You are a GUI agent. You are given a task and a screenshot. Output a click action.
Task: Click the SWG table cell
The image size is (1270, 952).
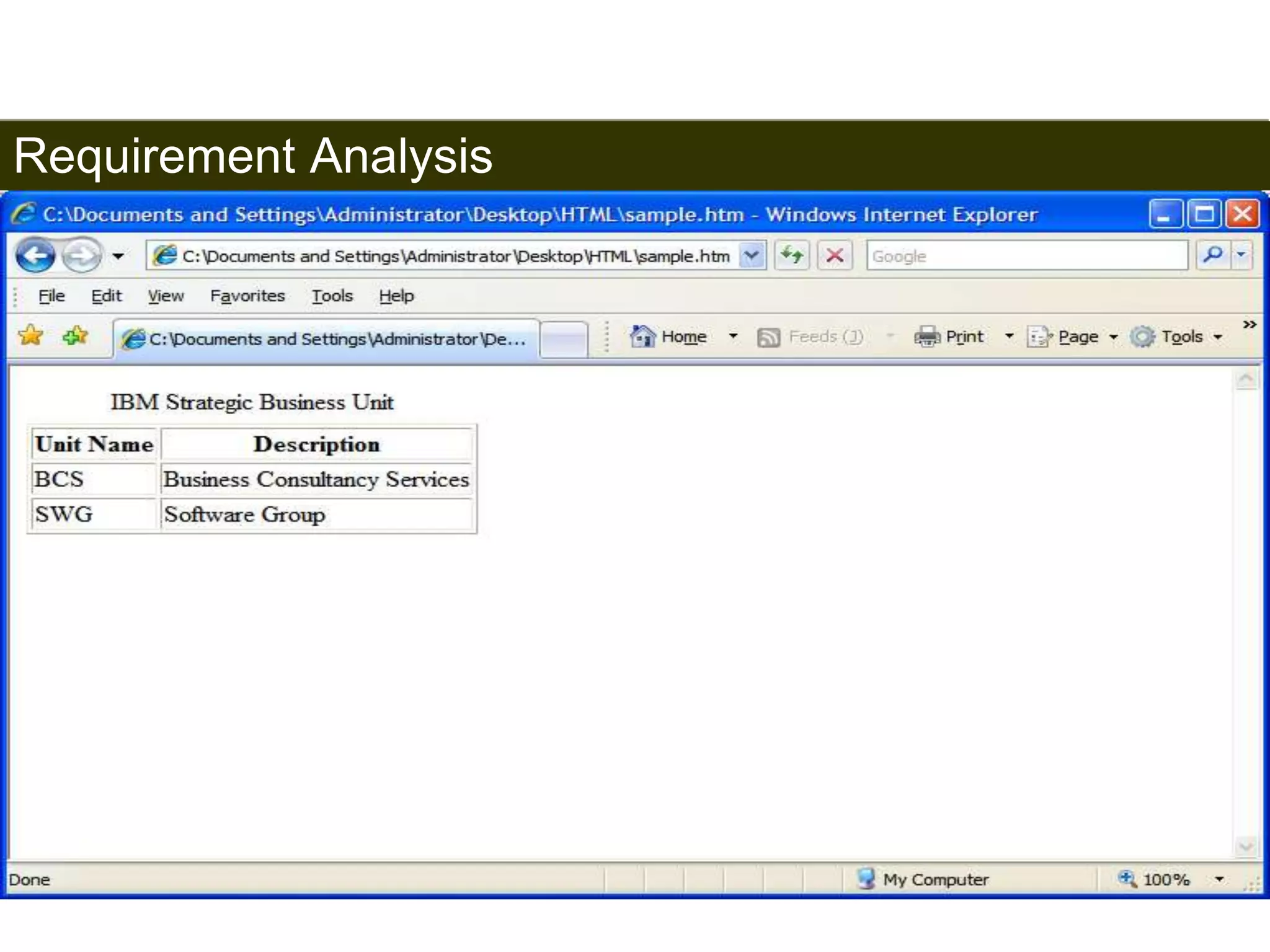tap(94, 514)
